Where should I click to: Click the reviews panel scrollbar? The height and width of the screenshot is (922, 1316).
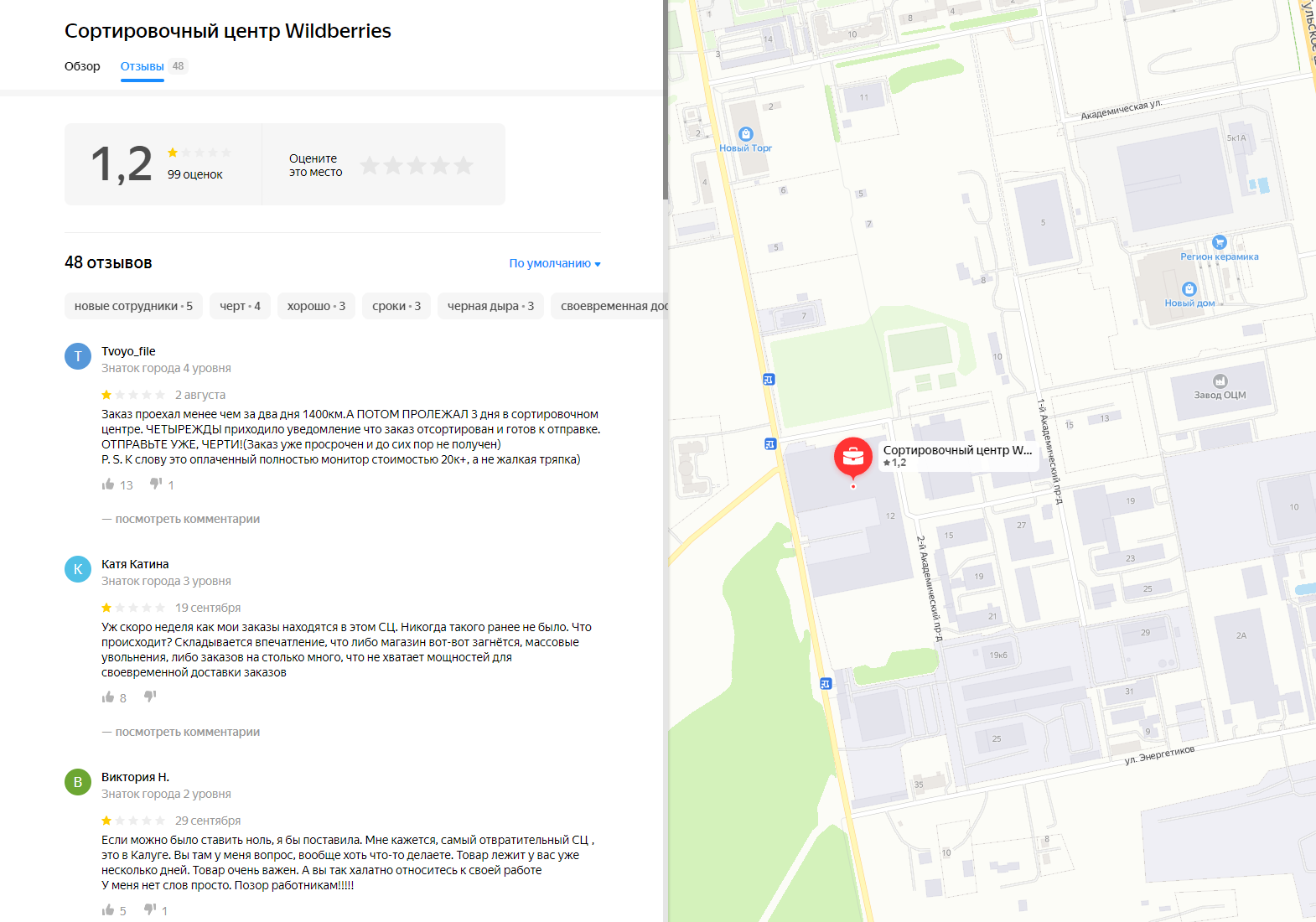pyautogui.click(x=666, y=101)
